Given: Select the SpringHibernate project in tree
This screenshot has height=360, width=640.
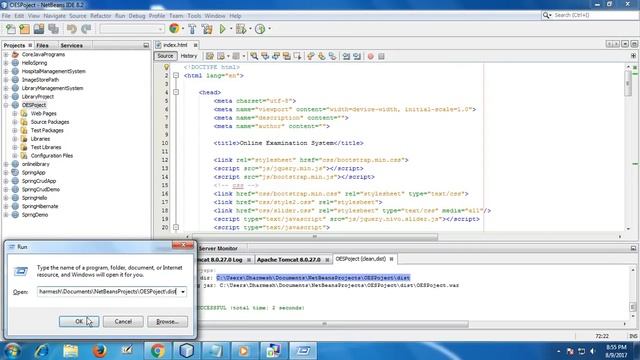Looking at the screenshot, I should click(40, 207).
